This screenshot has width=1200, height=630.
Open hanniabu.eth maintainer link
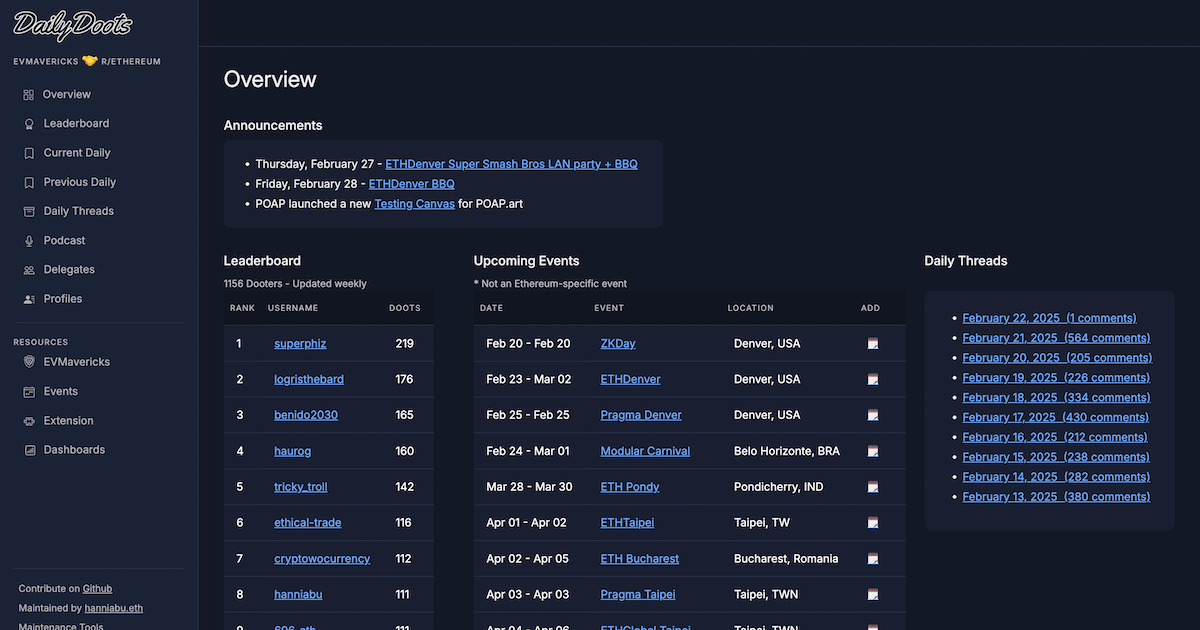(114, 608)
